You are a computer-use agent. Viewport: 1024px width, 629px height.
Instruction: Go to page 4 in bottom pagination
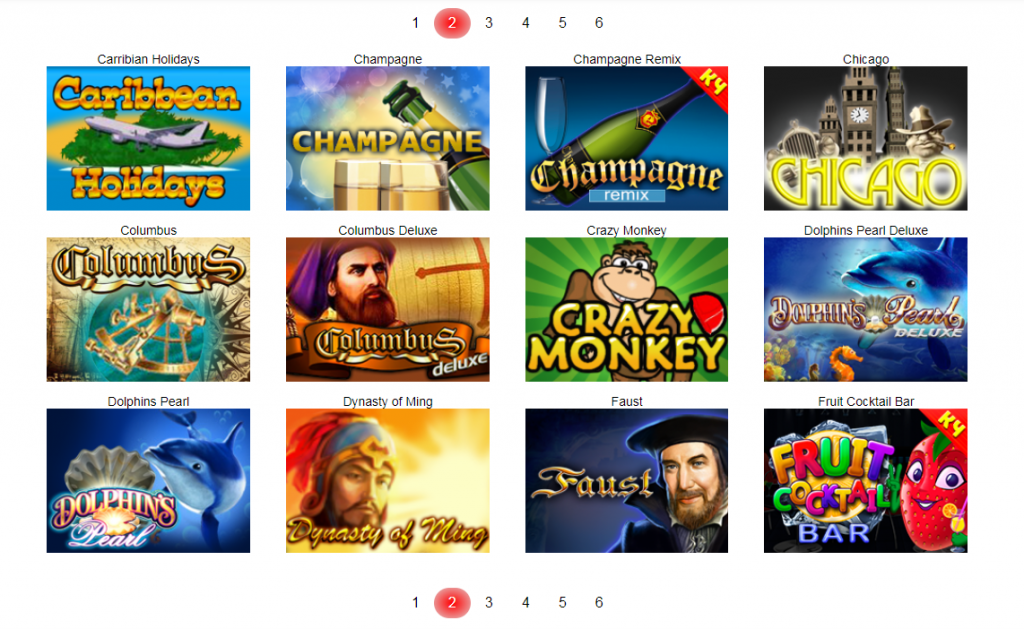pos(526,602)
